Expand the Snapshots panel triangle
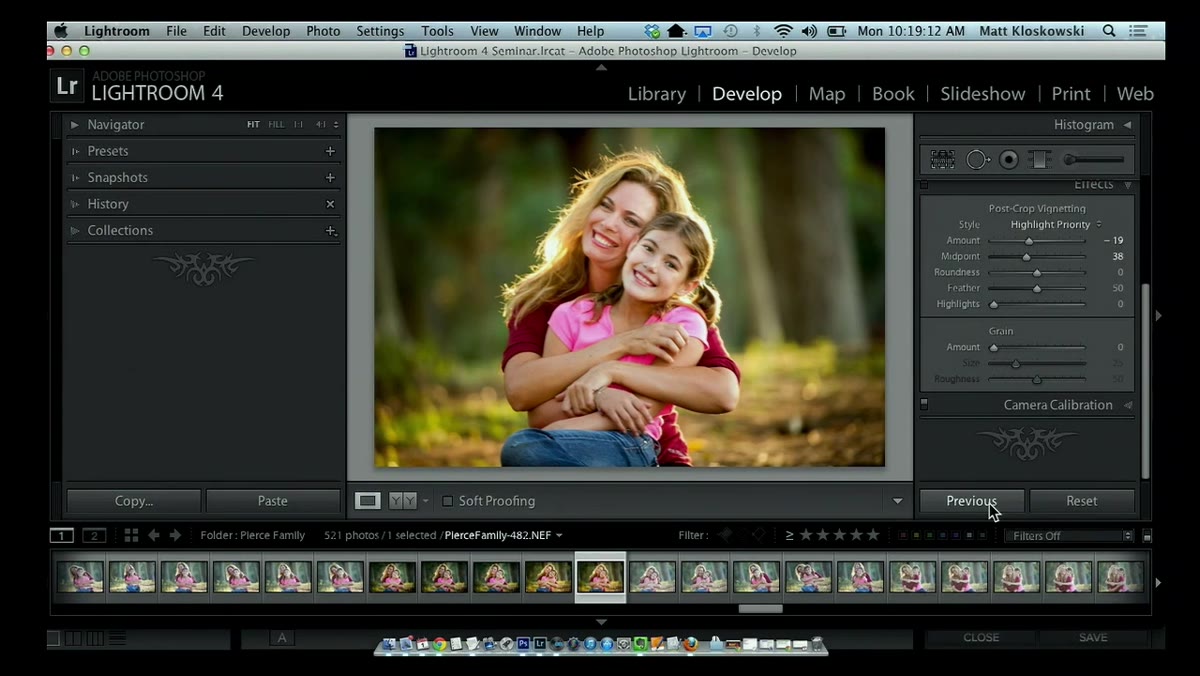Screen dimensions: 1200x676 [75, 177]
